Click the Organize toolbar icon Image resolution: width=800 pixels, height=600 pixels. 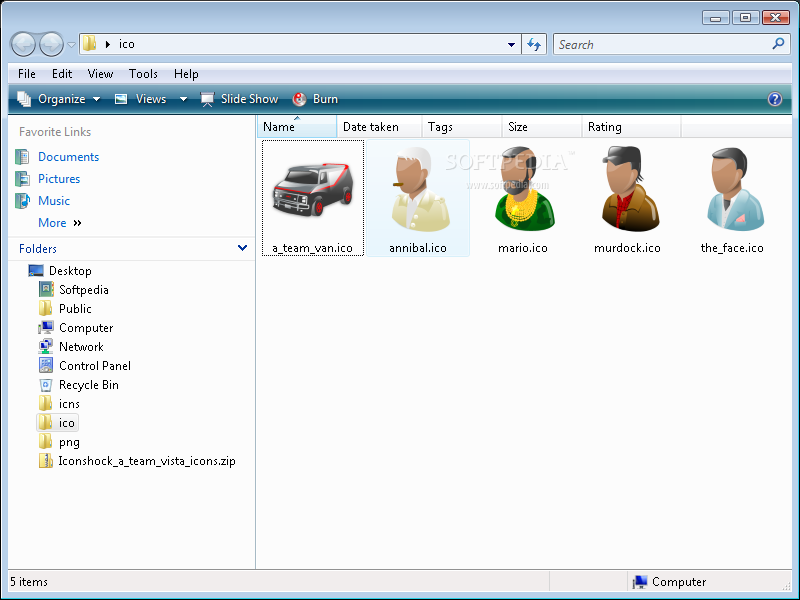pos(24,99)
